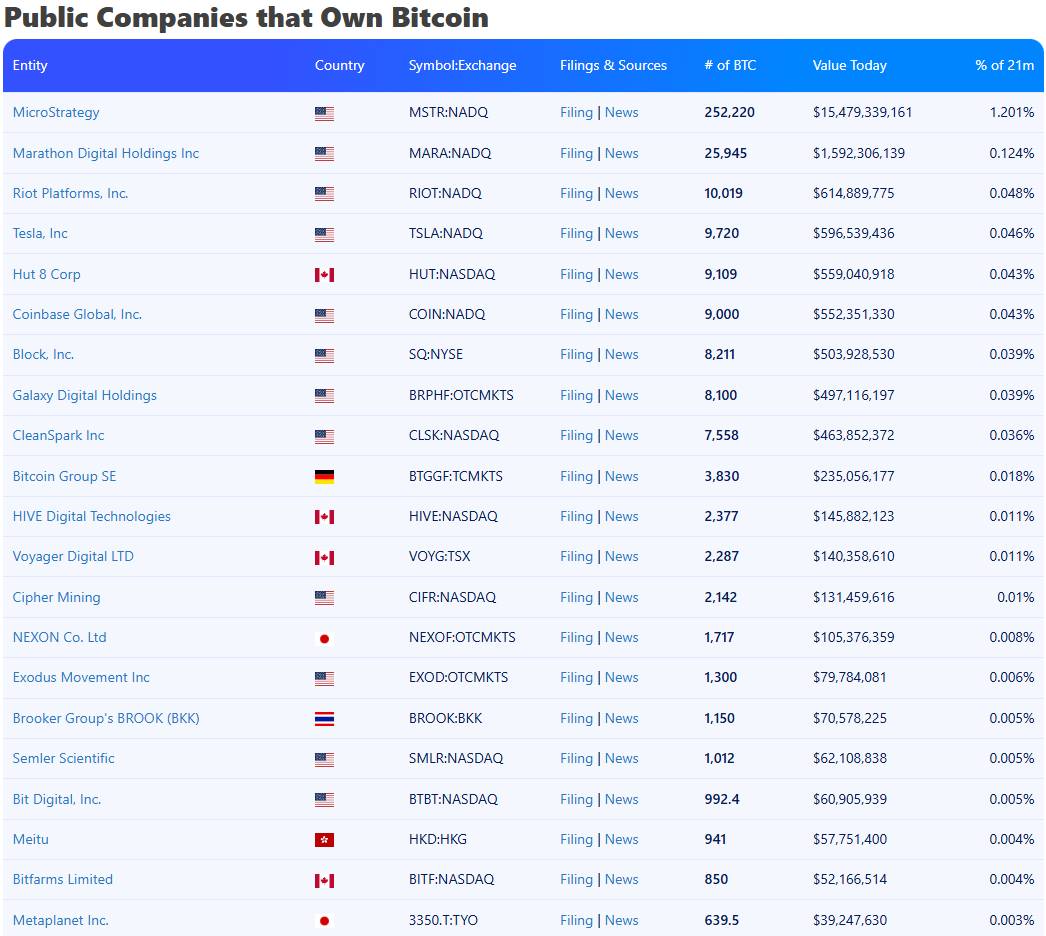Open the Filing link for Metaplanet Inc.

[x=576, y=920]
